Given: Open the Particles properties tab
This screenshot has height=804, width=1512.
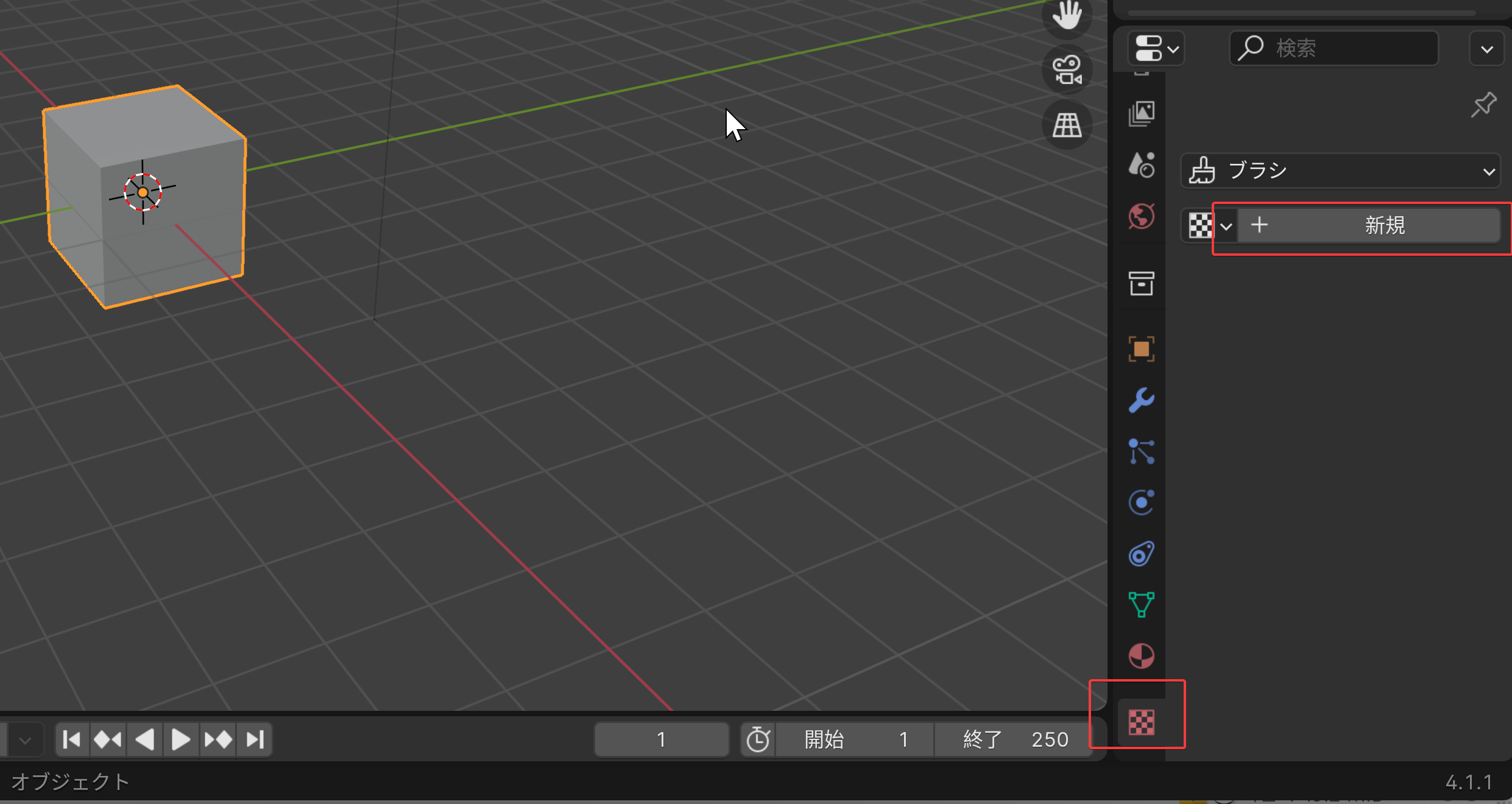Looking at the screenshot, I should [x=1141, y=451].
